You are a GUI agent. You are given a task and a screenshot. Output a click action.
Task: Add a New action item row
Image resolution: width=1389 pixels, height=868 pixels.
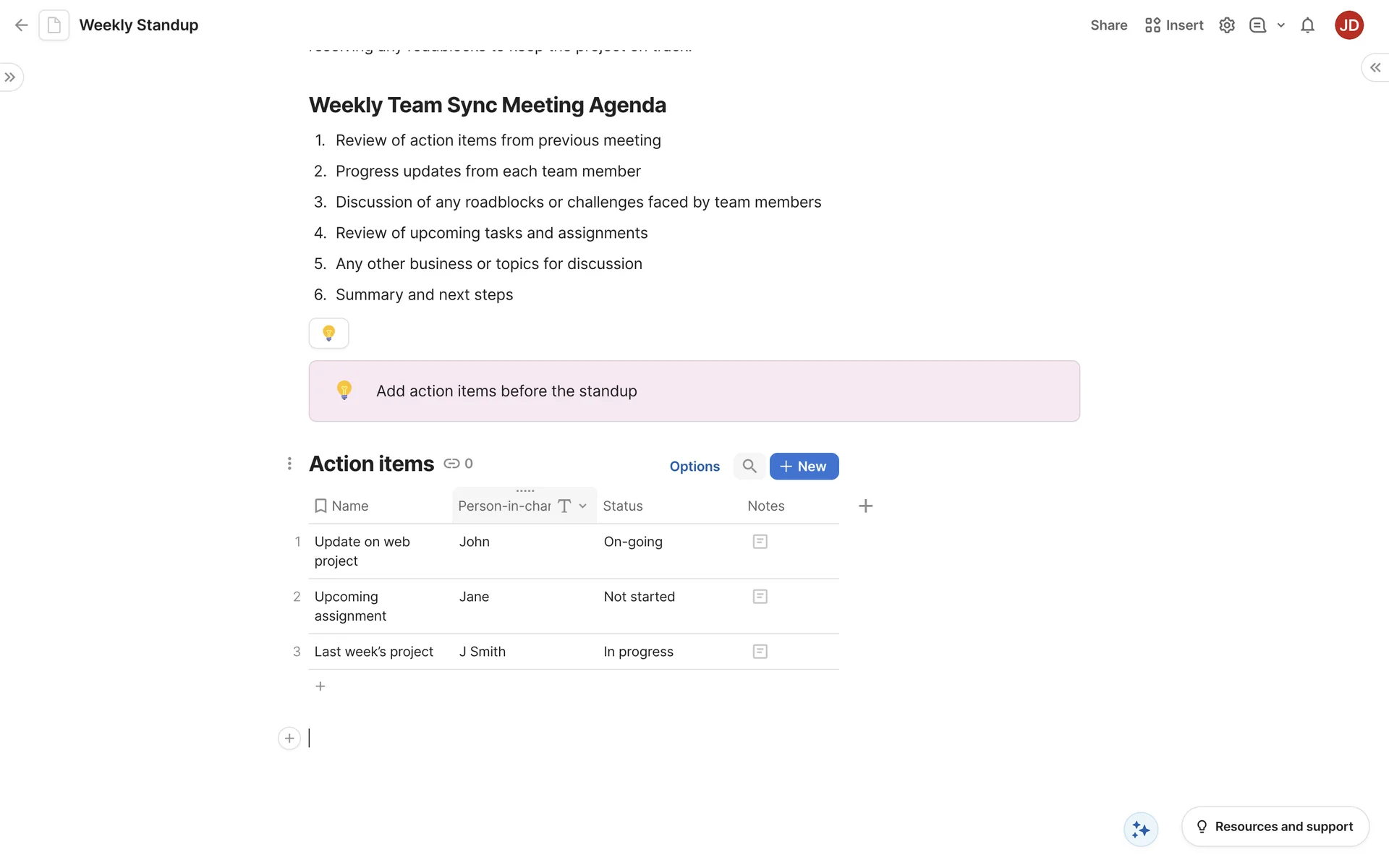(804, 467)
